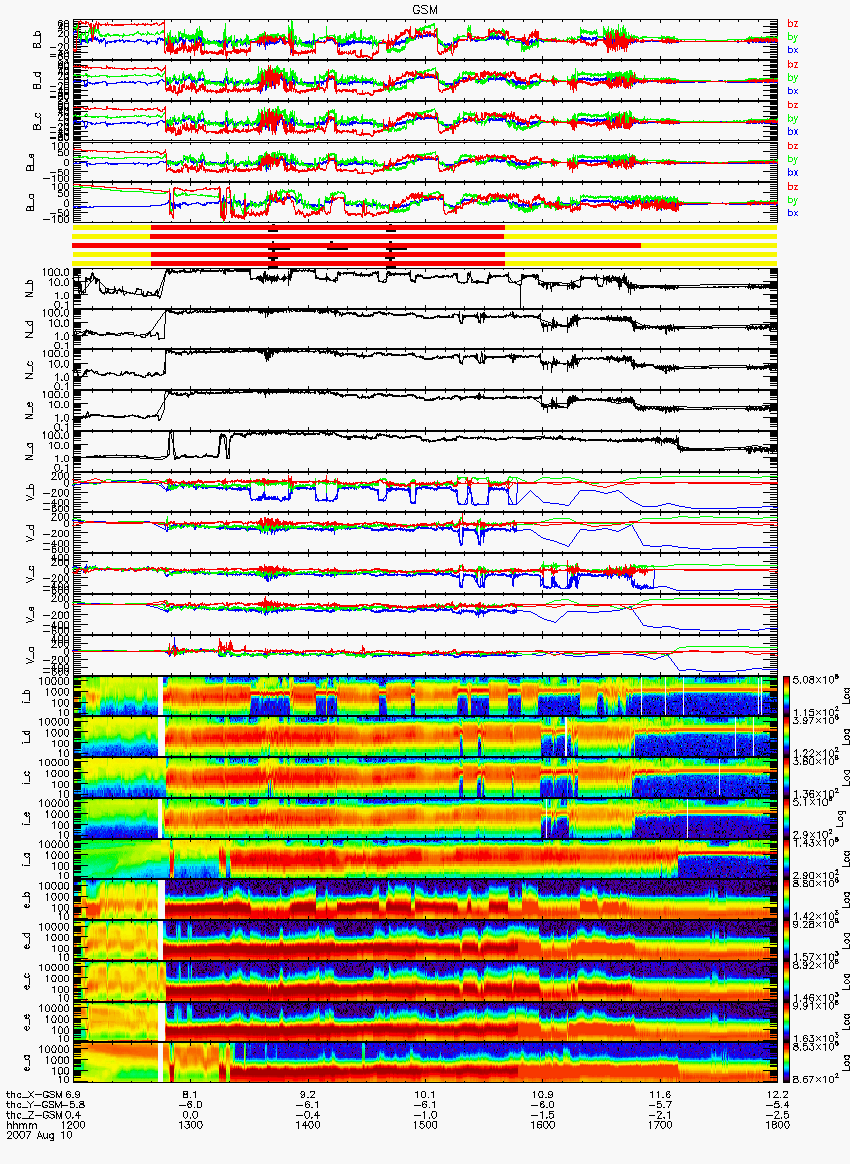Click the 1600 time tick label

point(543,1125)
